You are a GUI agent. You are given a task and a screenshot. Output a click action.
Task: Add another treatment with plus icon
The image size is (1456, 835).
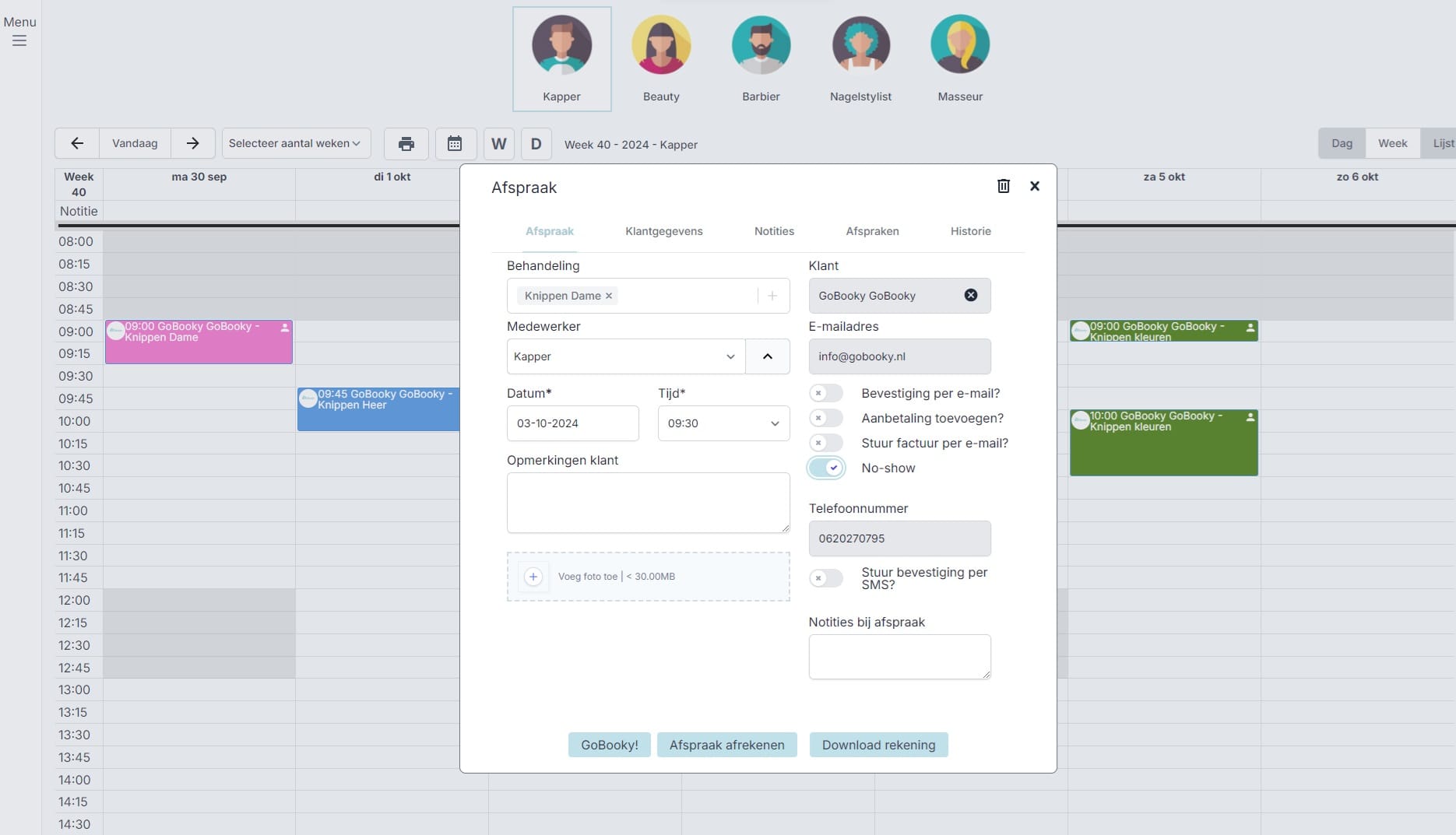coord(772,296)
